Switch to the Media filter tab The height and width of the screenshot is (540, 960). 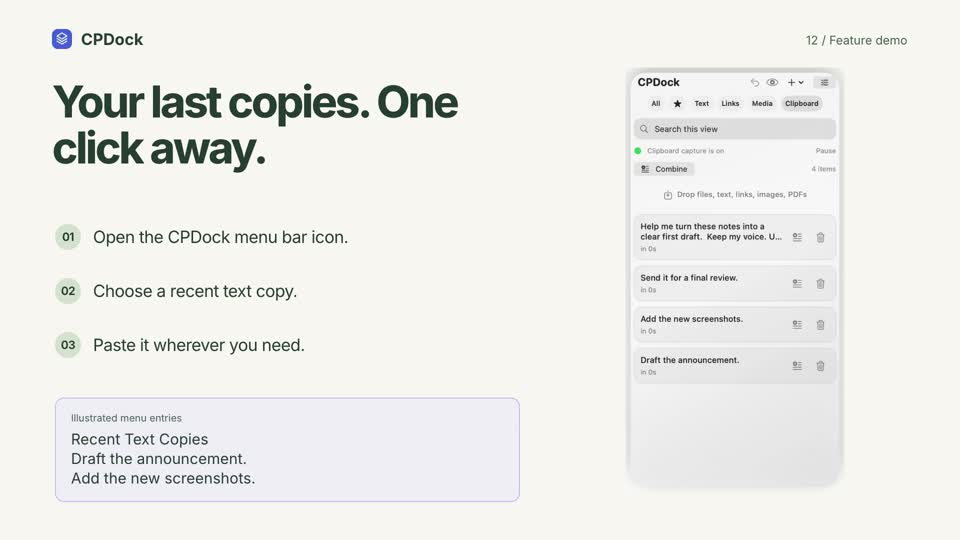point(762,103)
